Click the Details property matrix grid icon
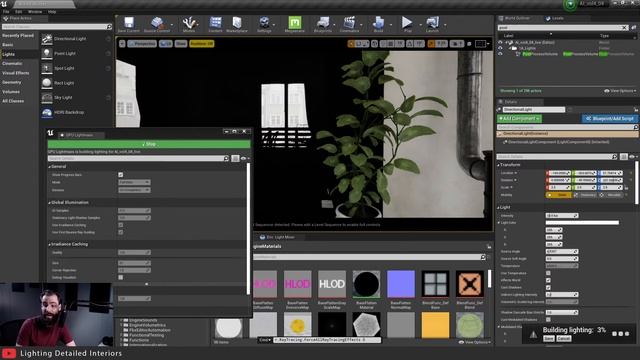 pos(623,157)
